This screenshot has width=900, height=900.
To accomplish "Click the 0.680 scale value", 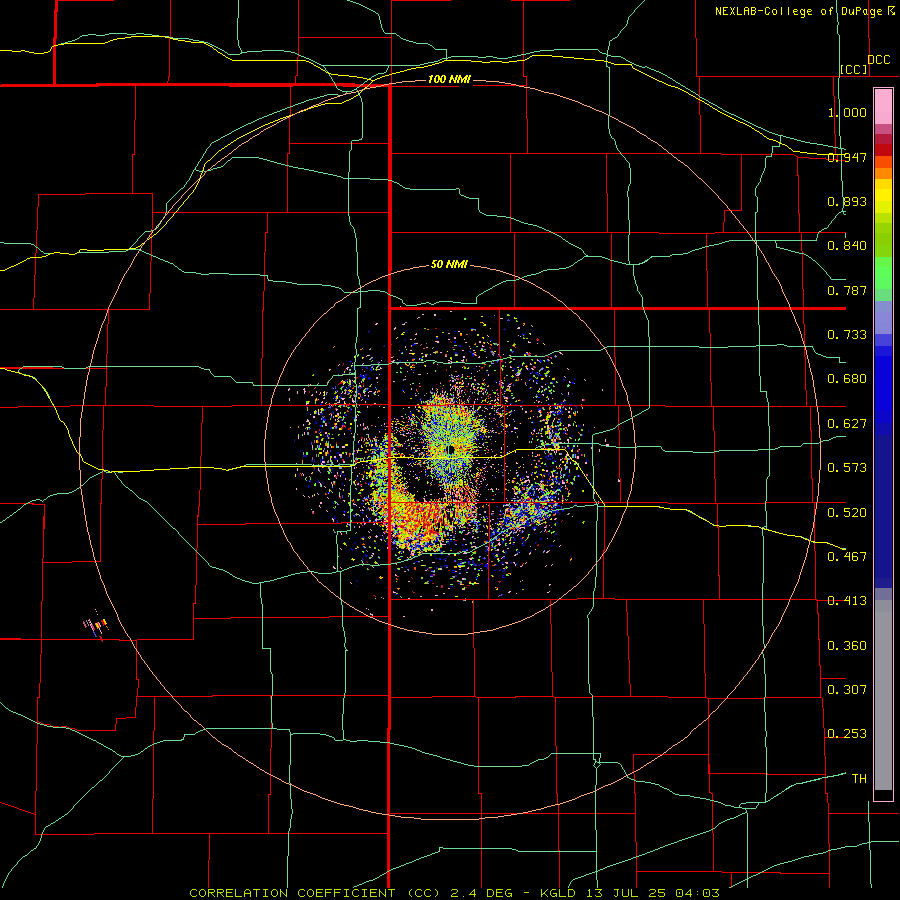I will [847, 379].
